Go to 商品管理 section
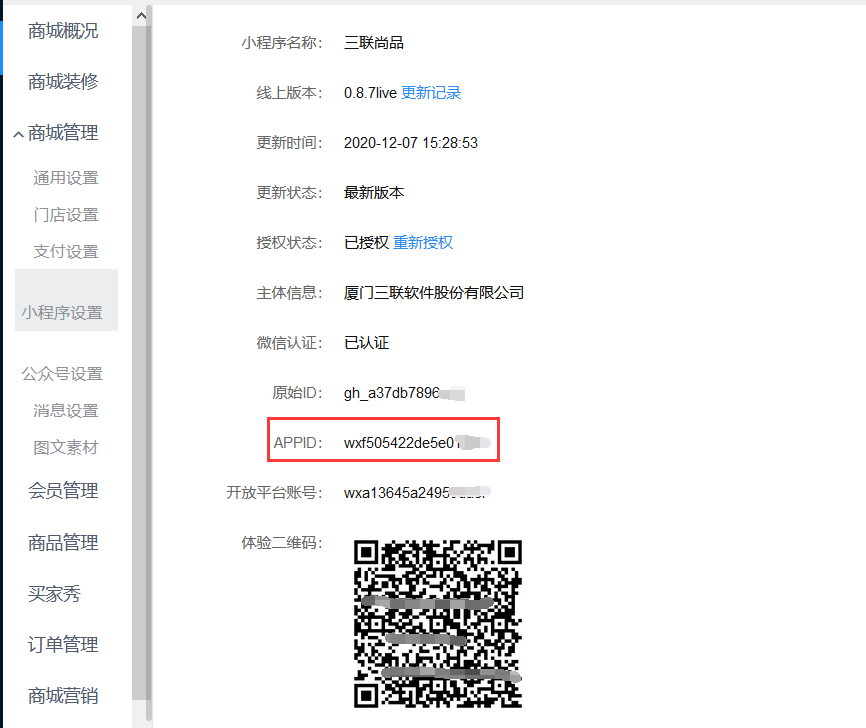 click(x=63, y=542)
